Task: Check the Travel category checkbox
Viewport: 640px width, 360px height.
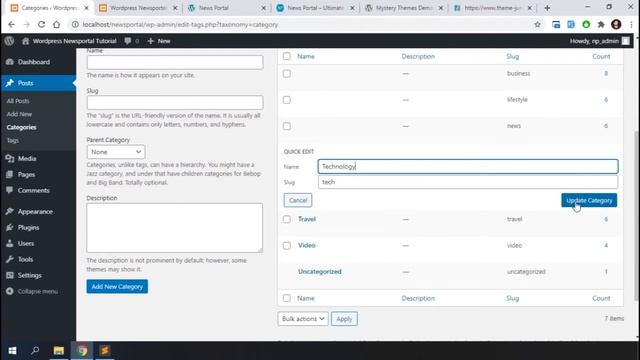Action: [x=287, y=219]
